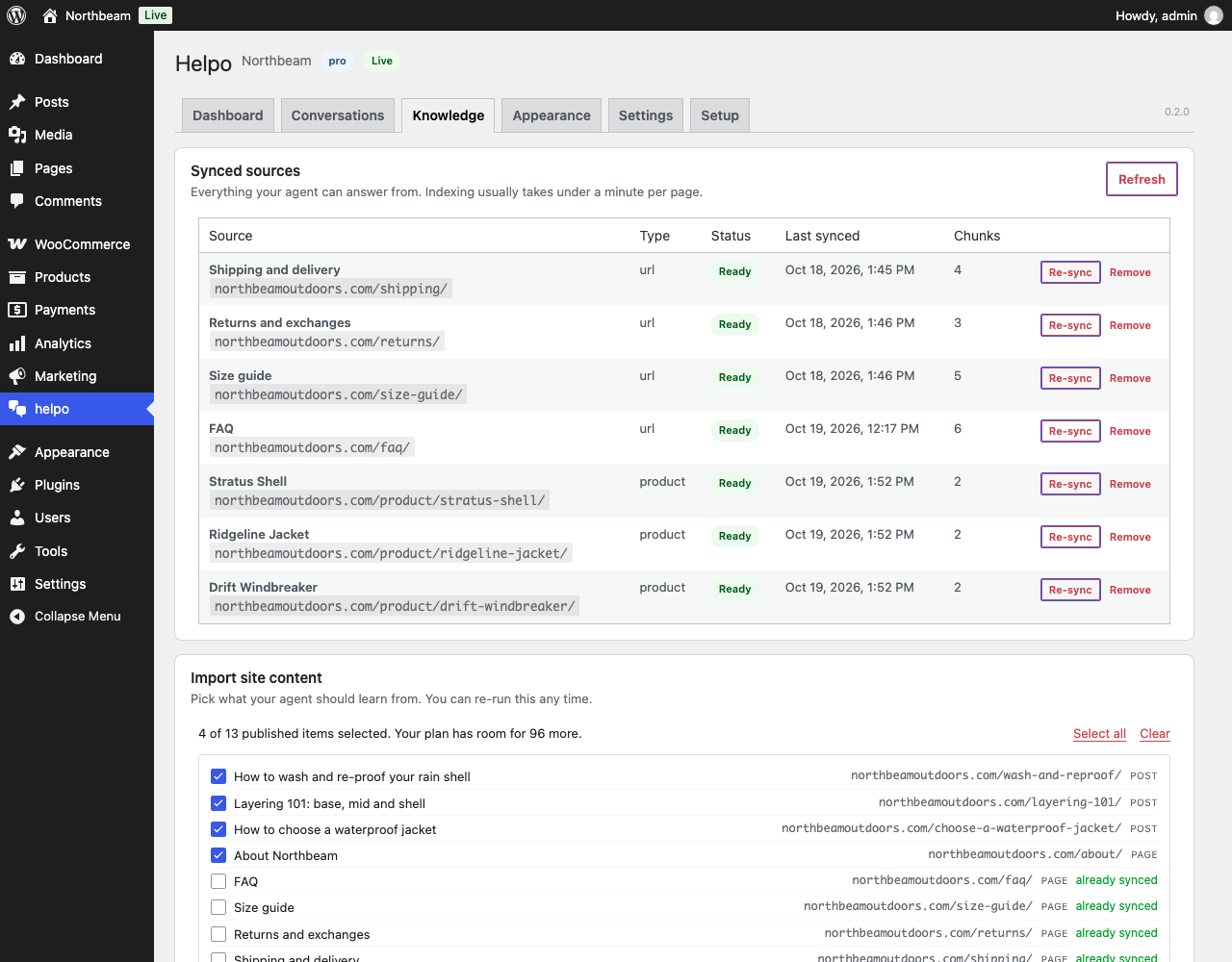This screenshot has height=962, width=1232.
Task: Click the WooCommerce logo icon
Action: tap(17, 244)
